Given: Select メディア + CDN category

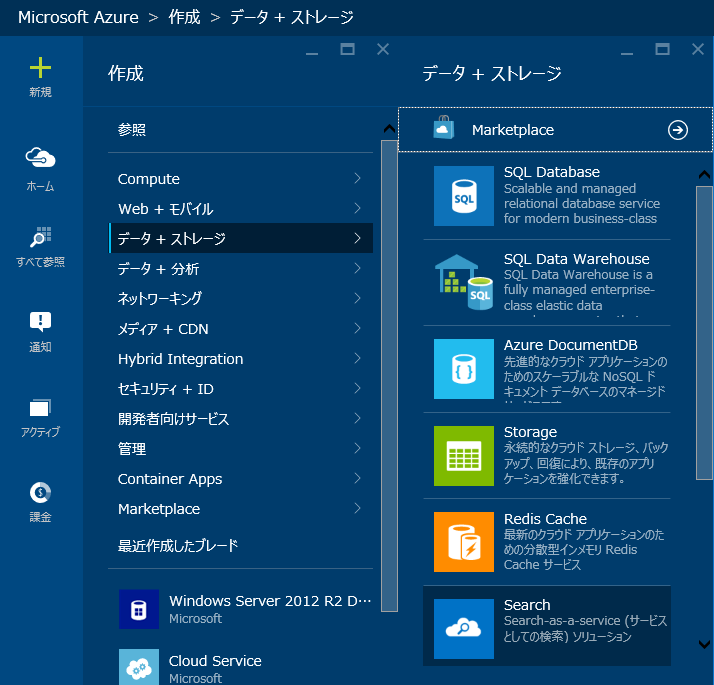Looking at the screenshot, I should coord(240,328).
